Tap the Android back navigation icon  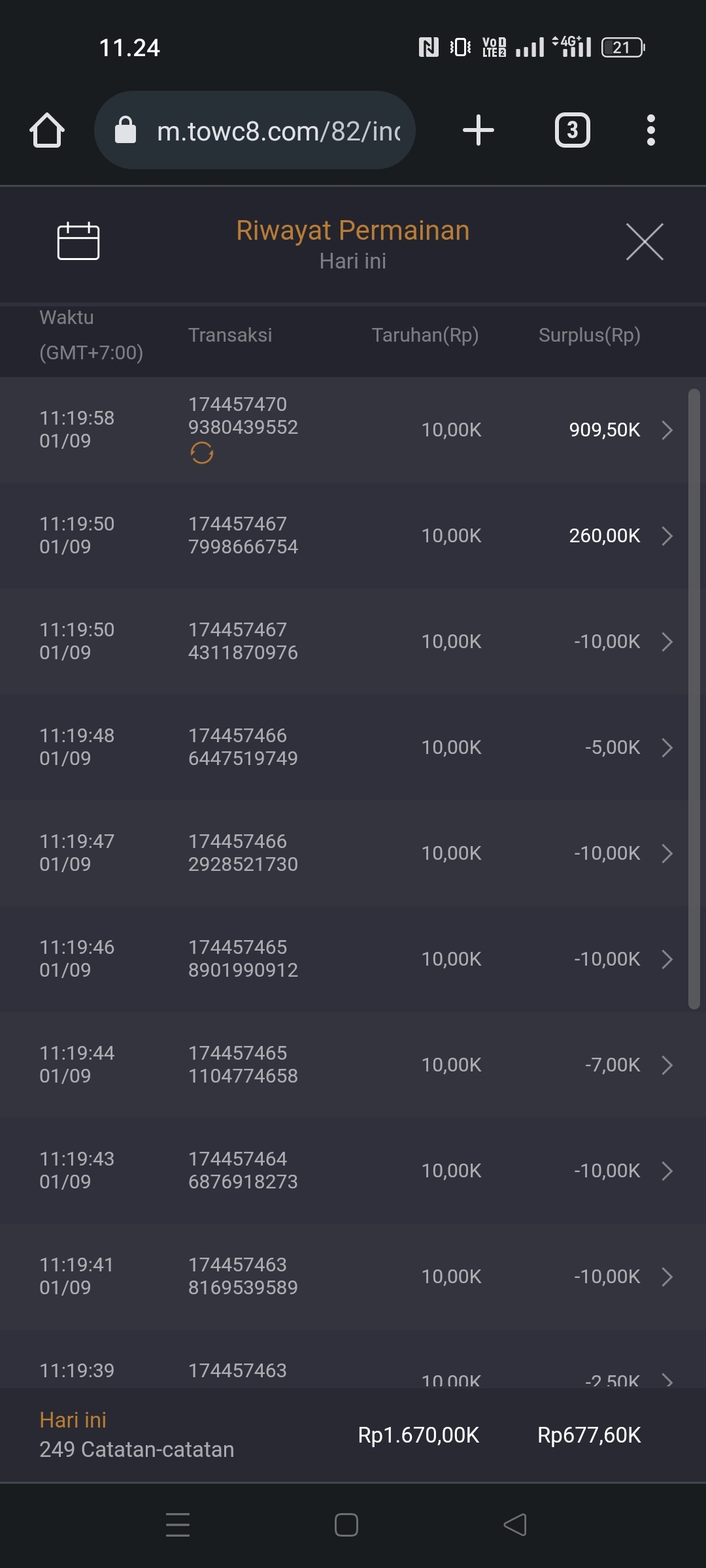(x=515, y=1525)
